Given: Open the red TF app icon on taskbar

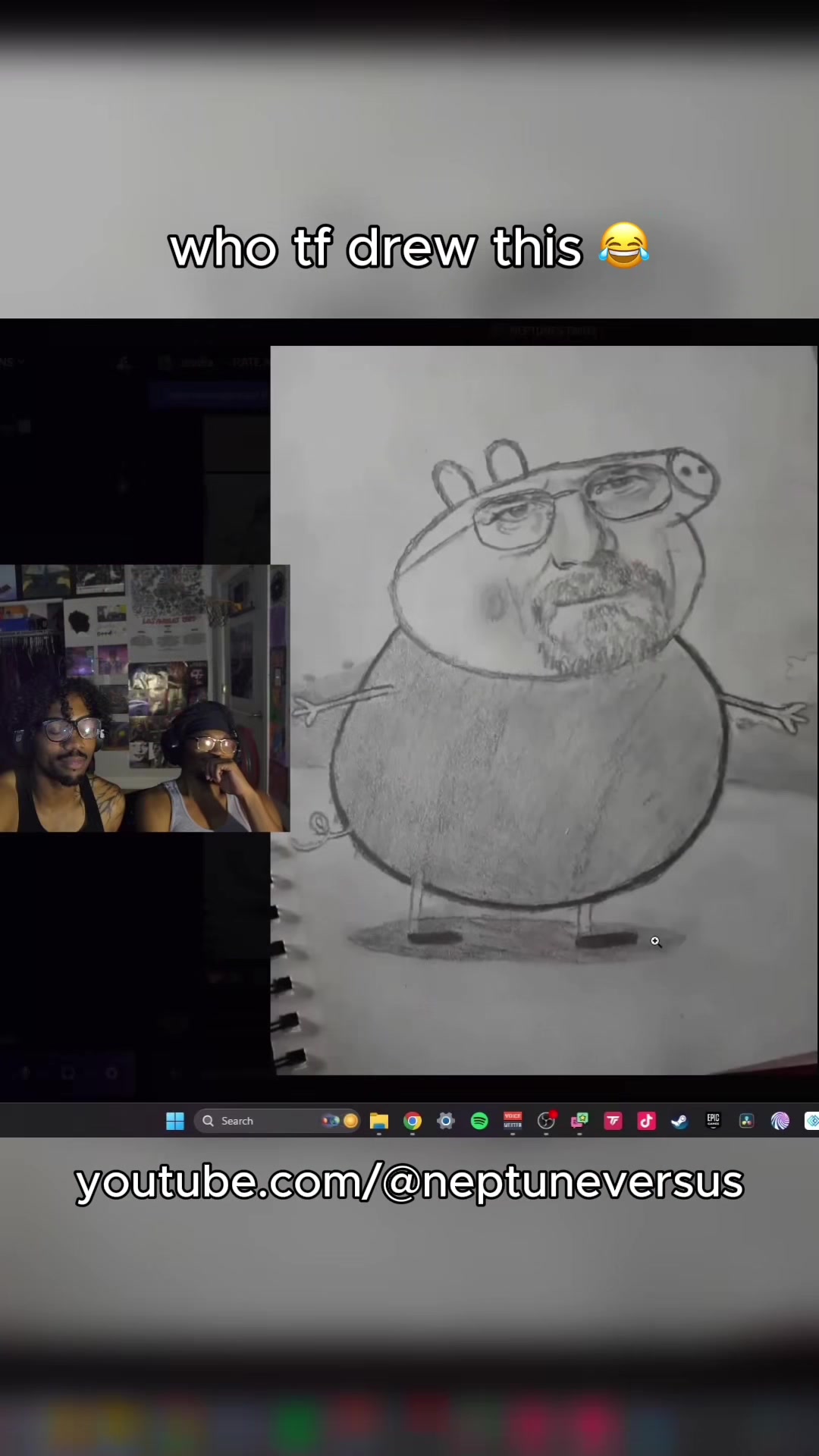Looking at the screenshot, I should [x=613, y=1121].
